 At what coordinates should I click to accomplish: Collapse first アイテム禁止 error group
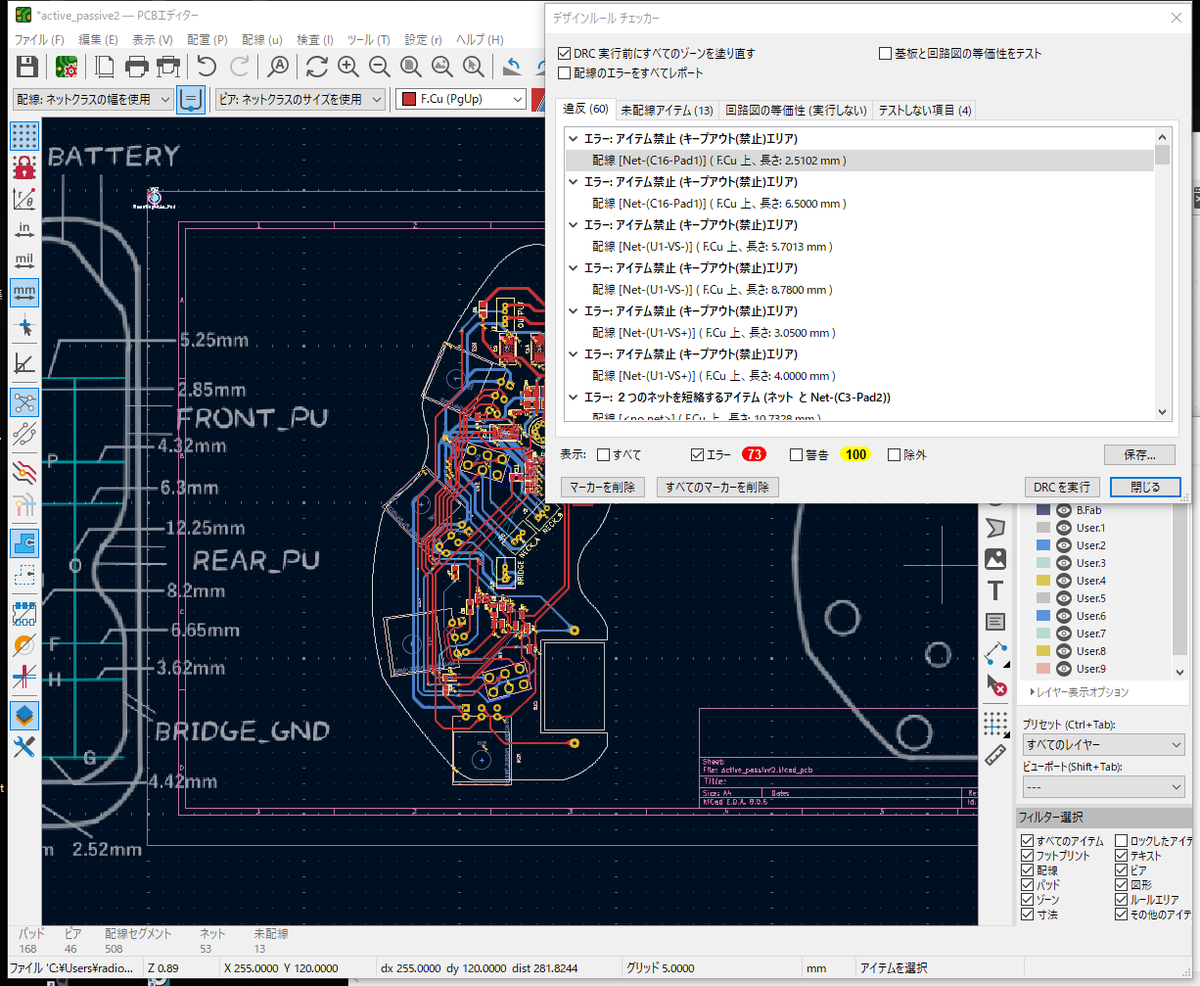coord(573,138)
